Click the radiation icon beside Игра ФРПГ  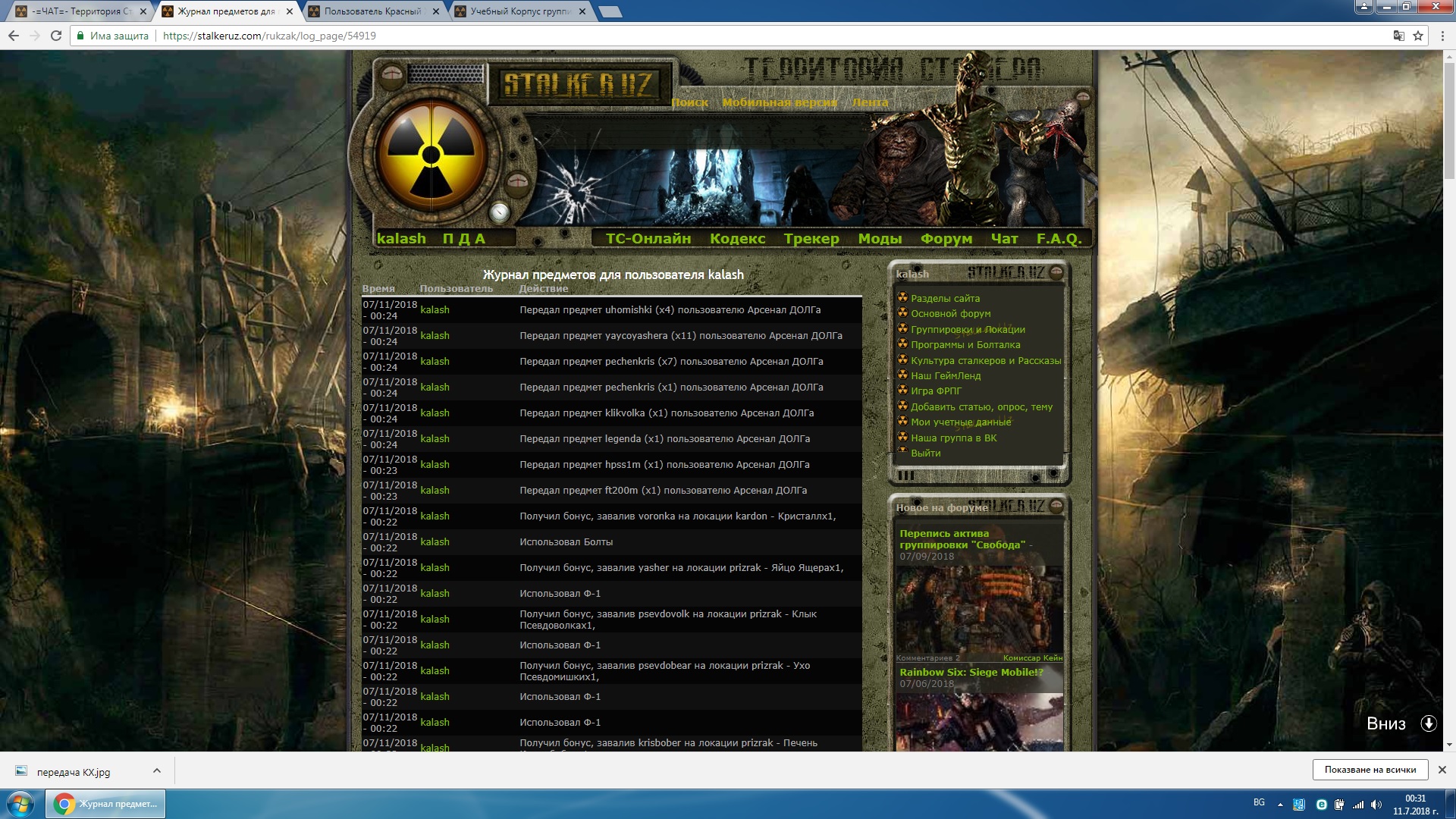(902, 391)
